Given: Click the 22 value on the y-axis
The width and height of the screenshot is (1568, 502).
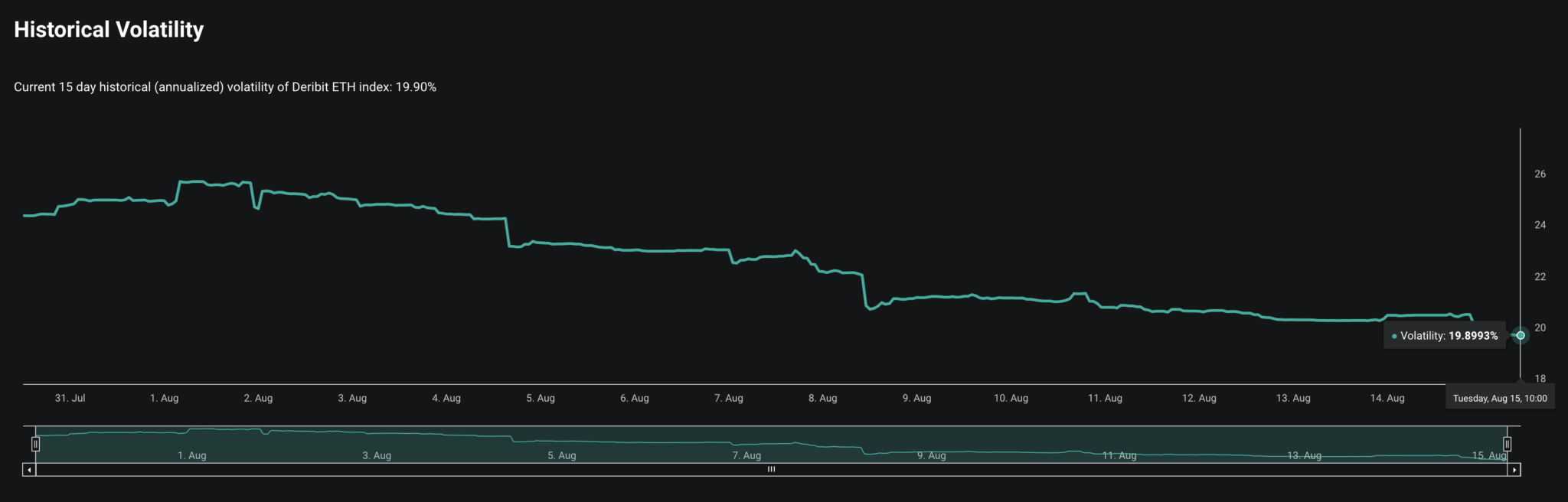Looking at the screenshot, I should tap(1540, 276).
